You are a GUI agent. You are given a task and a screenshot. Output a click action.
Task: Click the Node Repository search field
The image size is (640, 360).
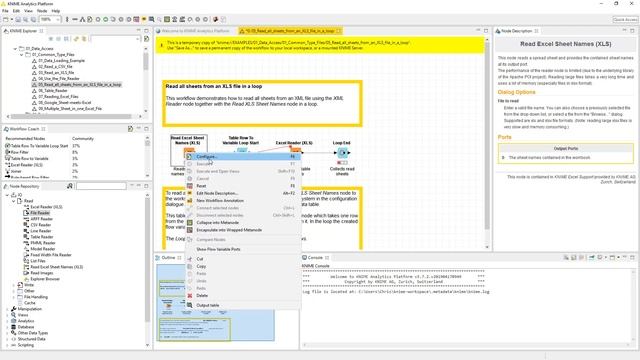tap(101, 186)
